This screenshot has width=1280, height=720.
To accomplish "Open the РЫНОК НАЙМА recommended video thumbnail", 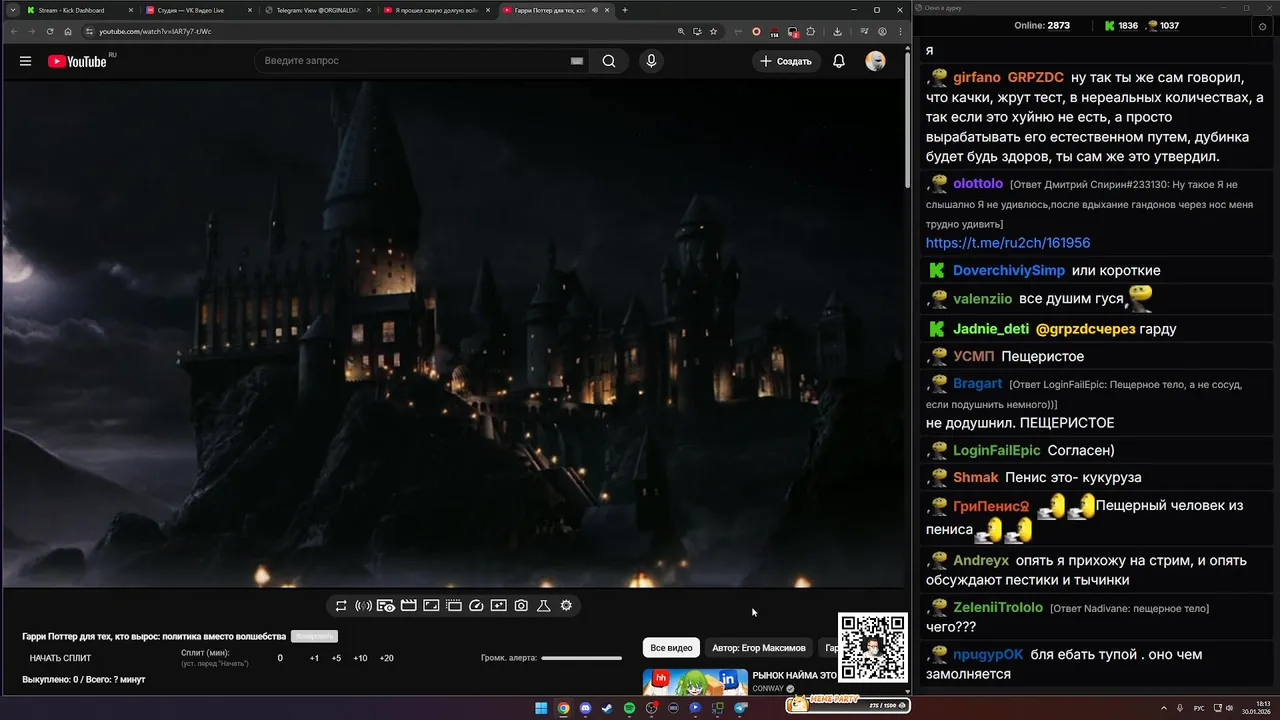I will [x=695, y=682].
